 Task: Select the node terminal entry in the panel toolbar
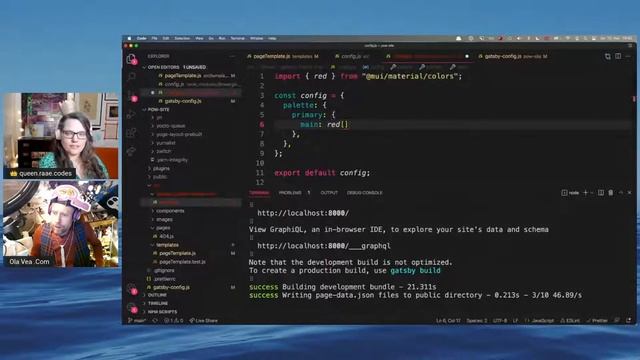pos(570,193)
